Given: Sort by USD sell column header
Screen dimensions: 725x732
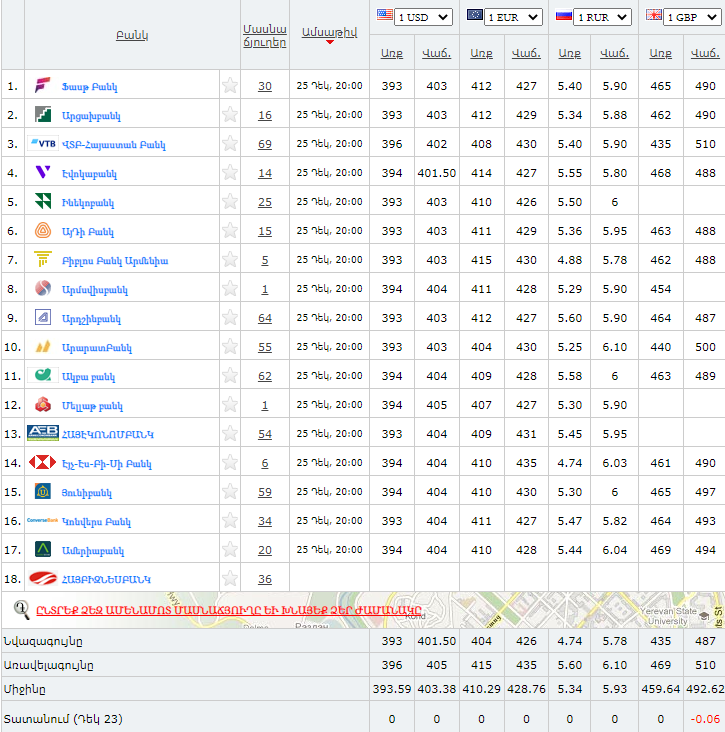Looking at the screenshot, I should tap(436, 53).
